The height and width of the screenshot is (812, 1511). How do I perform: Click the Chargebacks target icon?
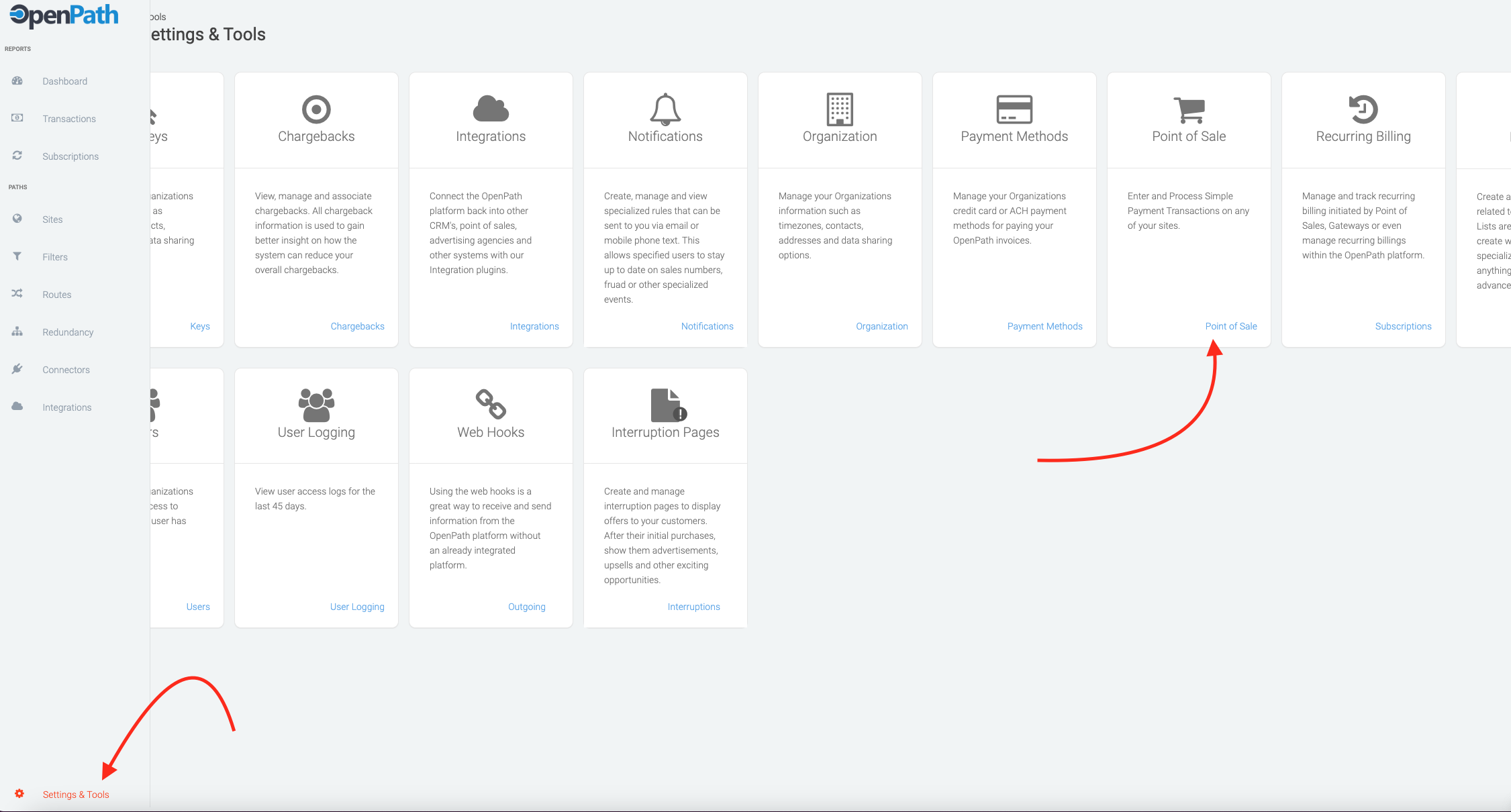(316, 109)
